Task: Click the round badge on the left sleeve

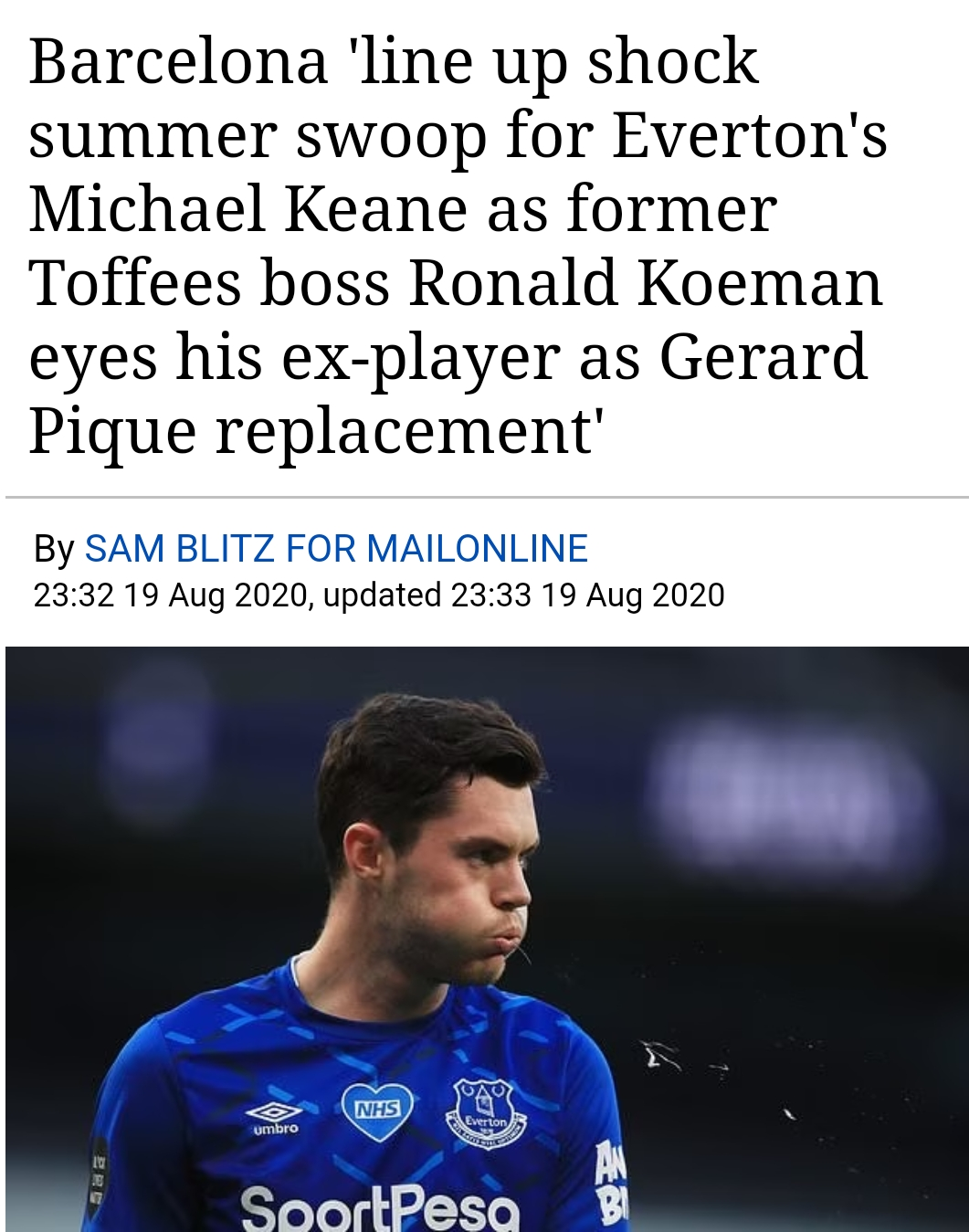Action: pyautogui.click(x=97, y=1176)
